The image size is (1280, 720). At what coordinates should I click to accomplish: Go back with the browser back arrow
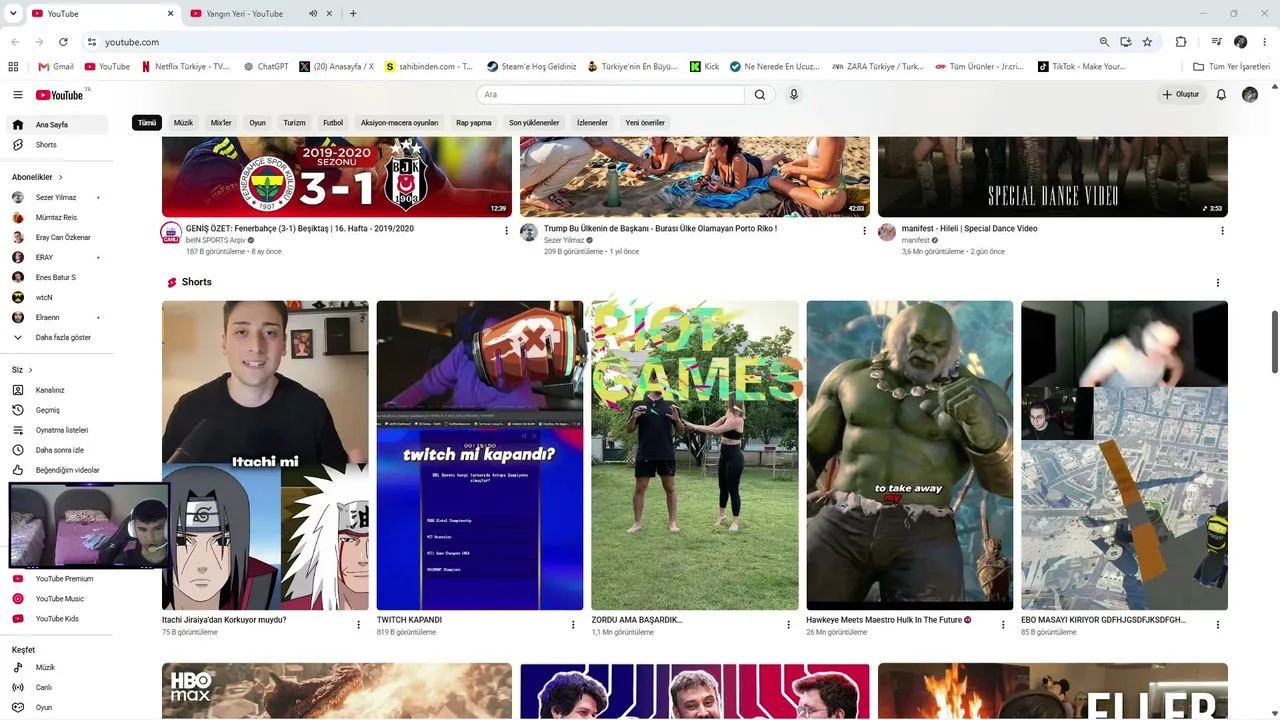coord(15,42)
